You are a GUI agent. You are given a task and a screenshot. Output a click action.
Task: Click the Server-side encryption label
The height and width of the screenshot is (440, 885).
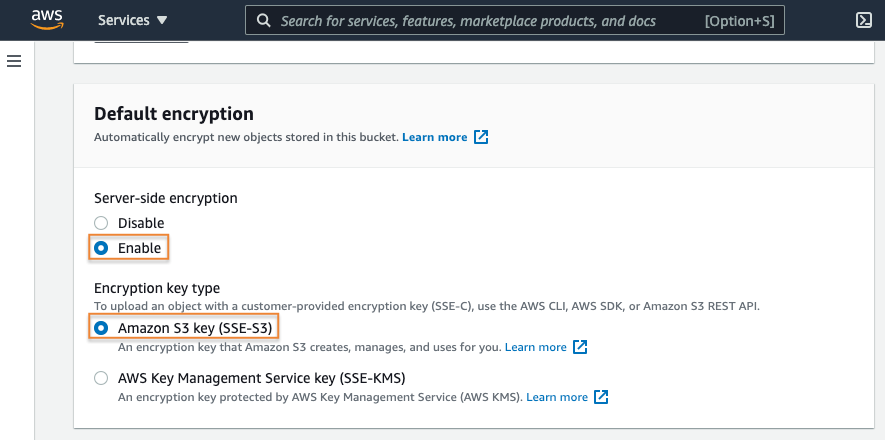click(166, 198)
